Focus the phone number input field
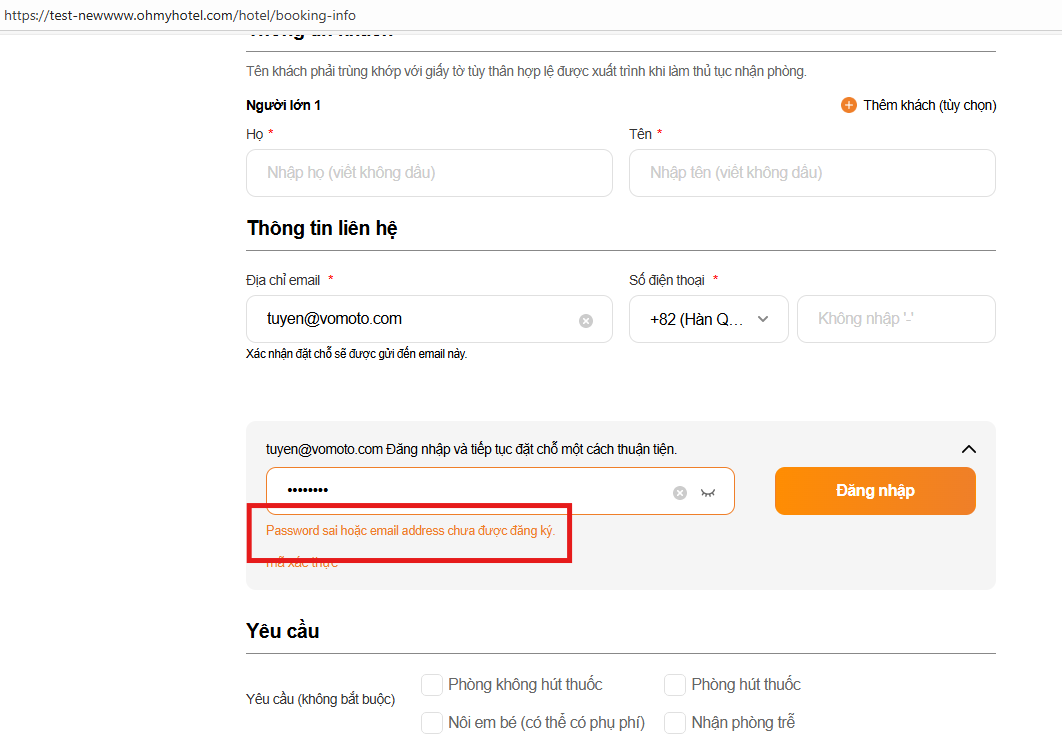This screenshot has height=738, width=1062. (895, 319)
